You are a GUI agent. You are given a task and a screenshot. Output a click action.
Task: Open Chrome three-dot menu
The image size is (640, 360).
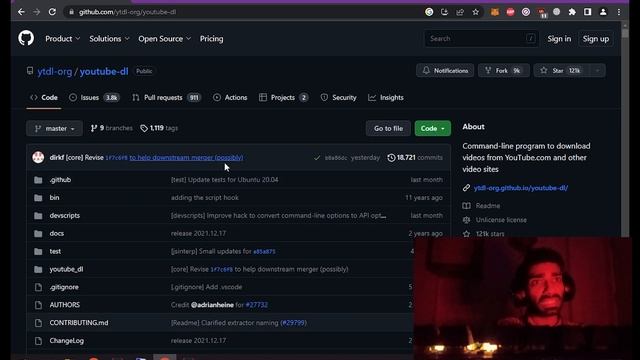[x=619, y=12]
